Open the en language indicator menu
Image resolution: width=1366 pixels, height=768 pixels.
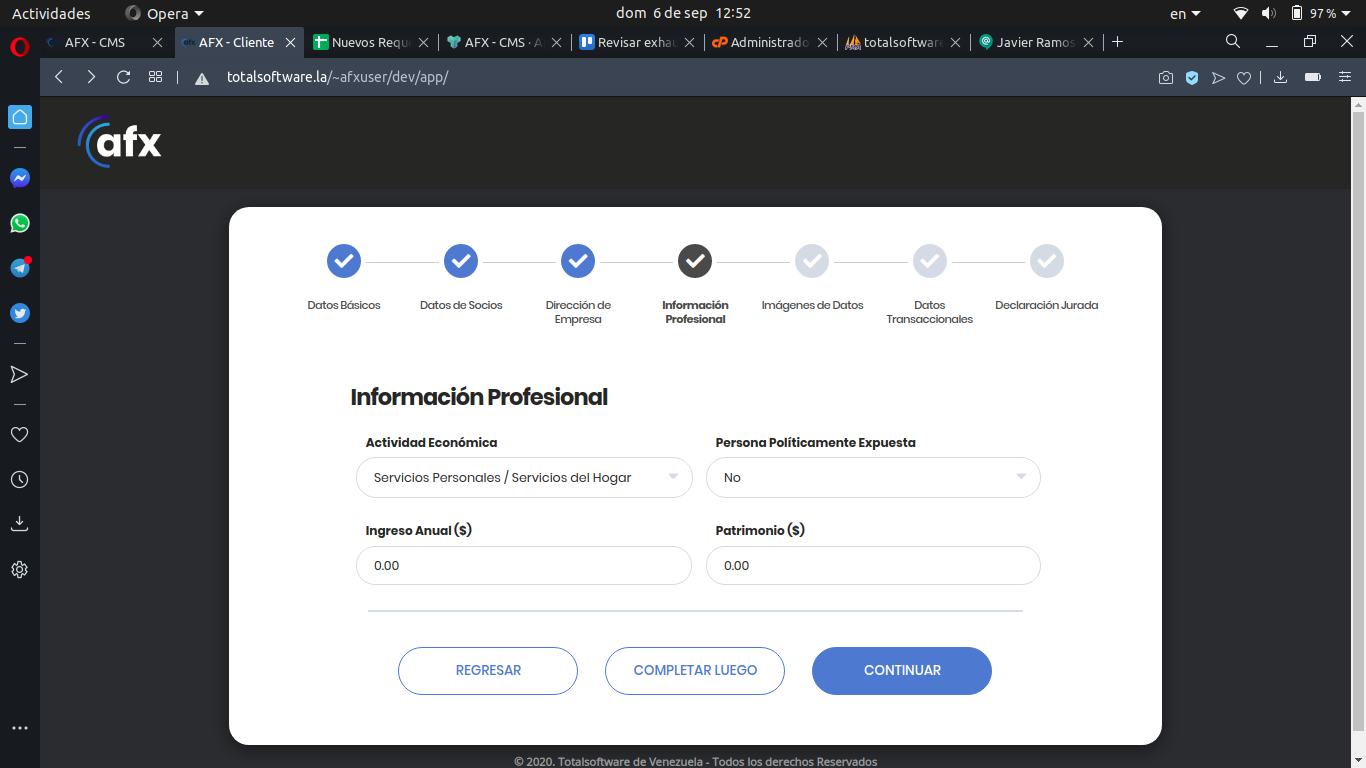[x=1184, y=13]
